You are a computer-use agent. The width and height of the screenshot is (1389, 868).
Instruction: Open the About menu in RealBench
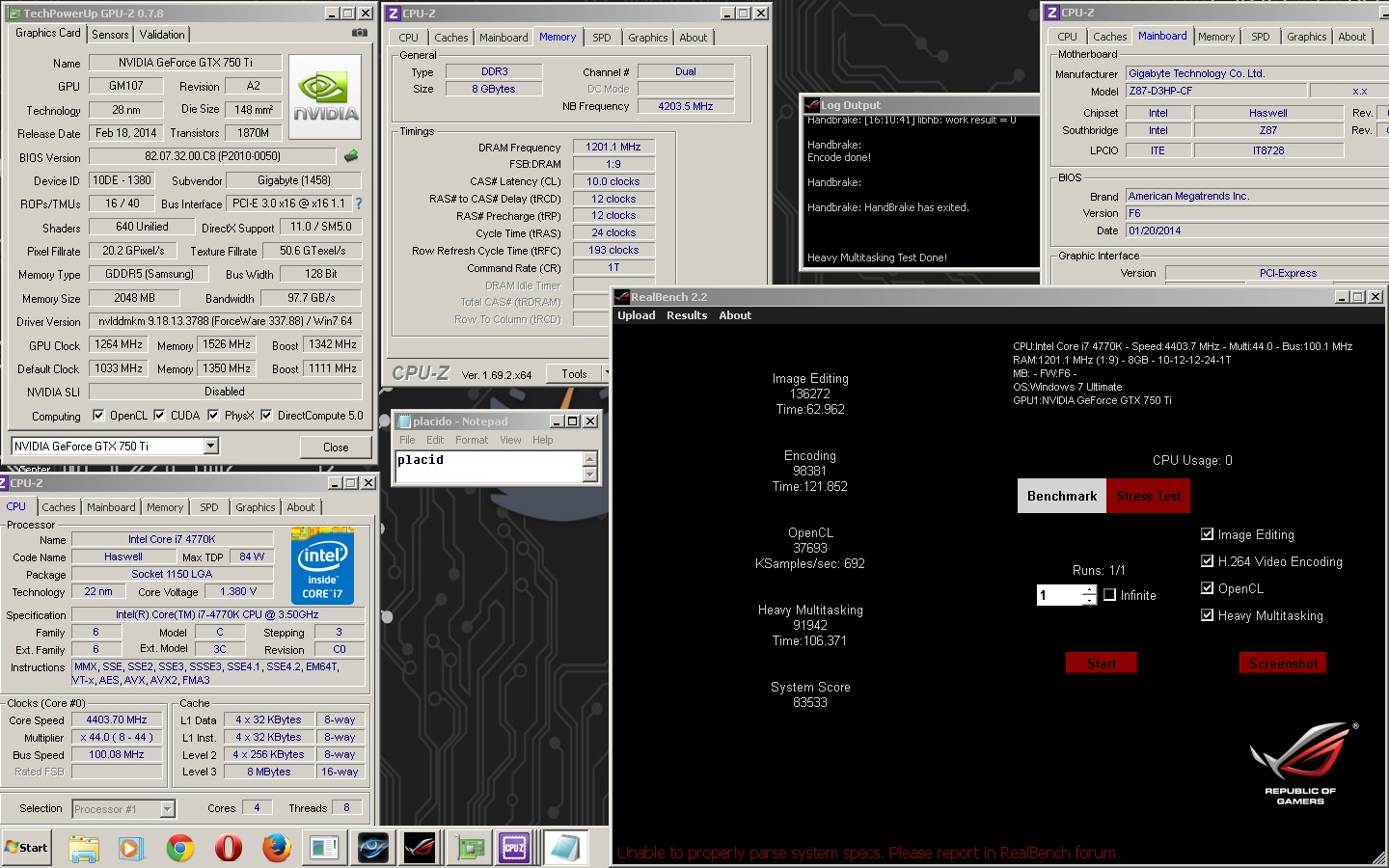[x=735, y=315]
